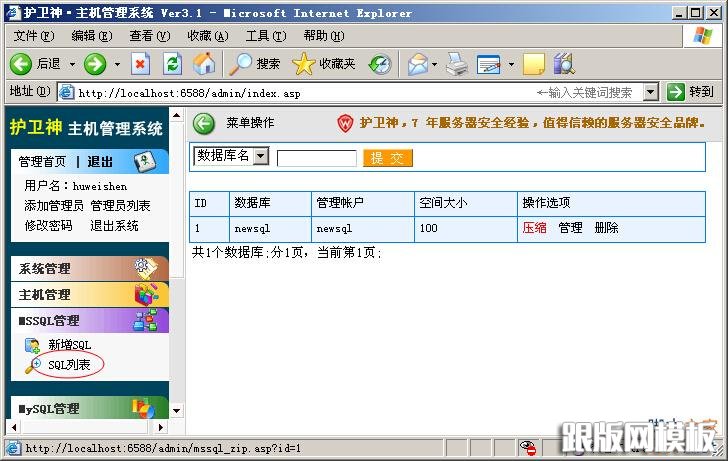Click the sidebar scroll down arrow
This screenshot has width=728, height=461.
tap(177, 410)
